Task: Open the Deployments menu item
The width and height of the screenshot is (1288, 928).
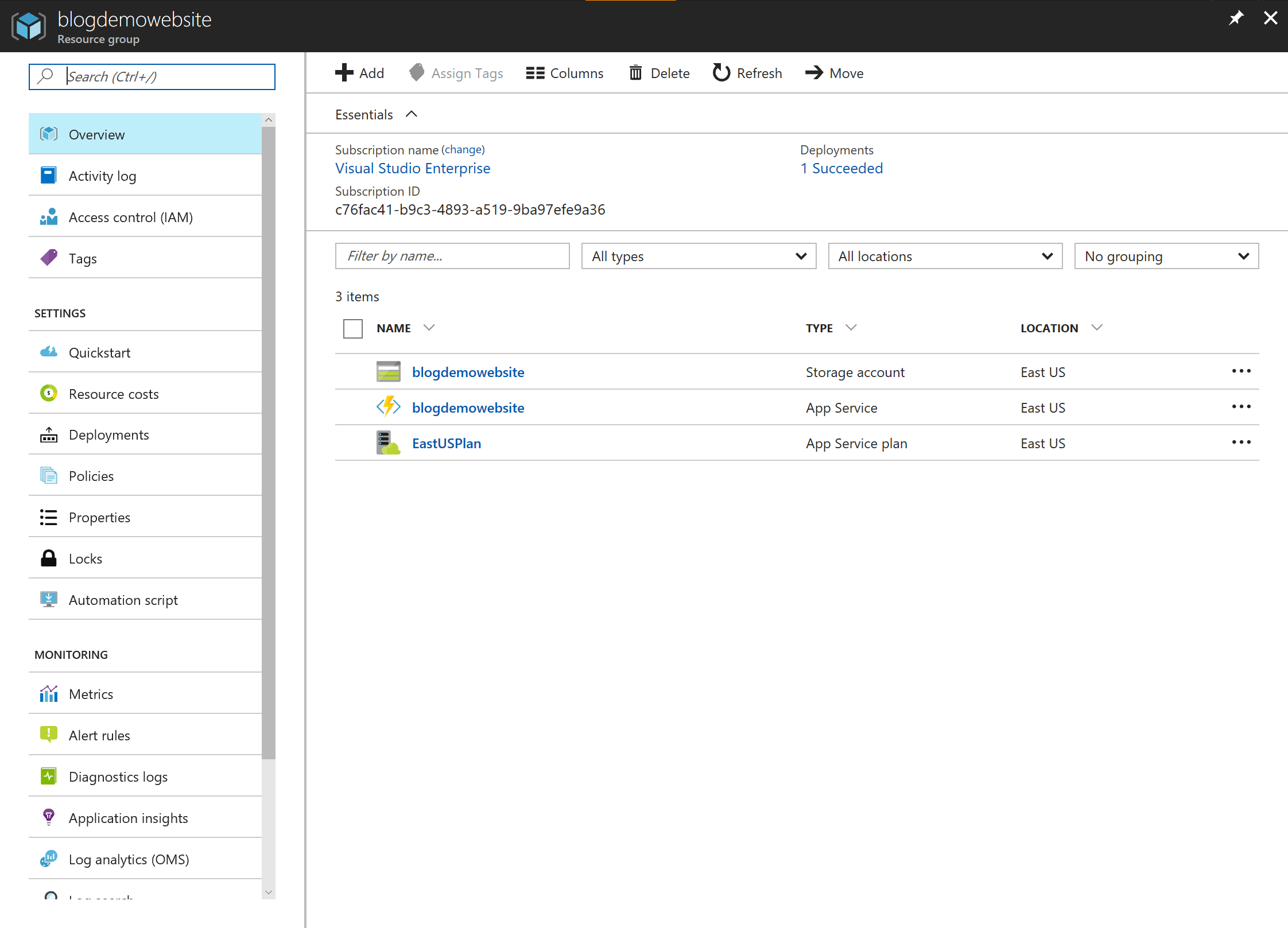Action: (x=145, y=434)
